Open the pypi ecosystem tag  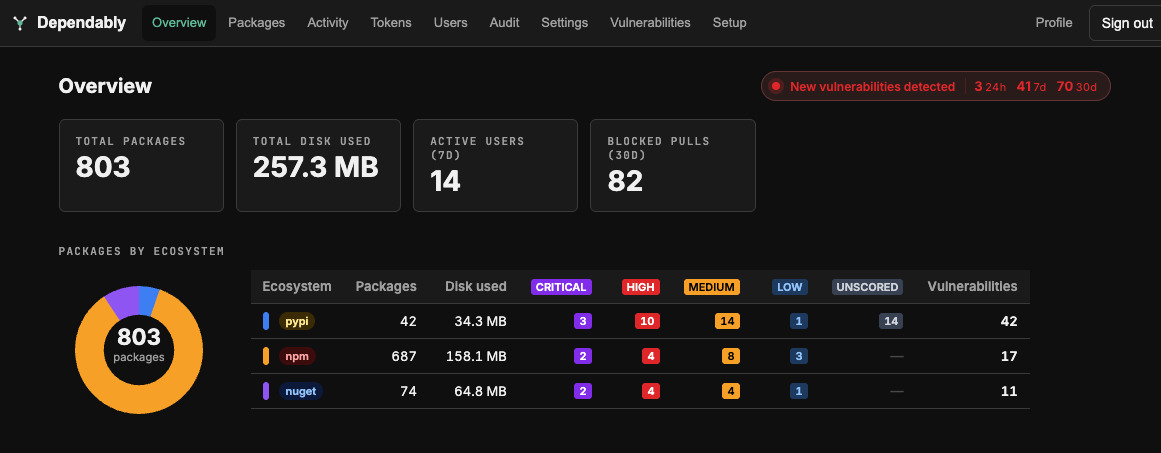[x=297, y=321]
